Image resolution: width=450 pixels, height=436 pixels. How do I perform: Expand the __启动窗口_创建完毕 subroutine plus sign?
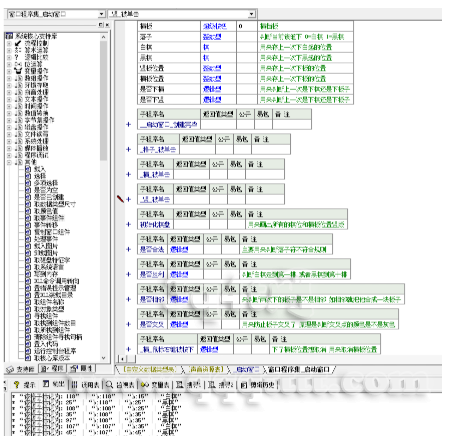pos(128,124)
